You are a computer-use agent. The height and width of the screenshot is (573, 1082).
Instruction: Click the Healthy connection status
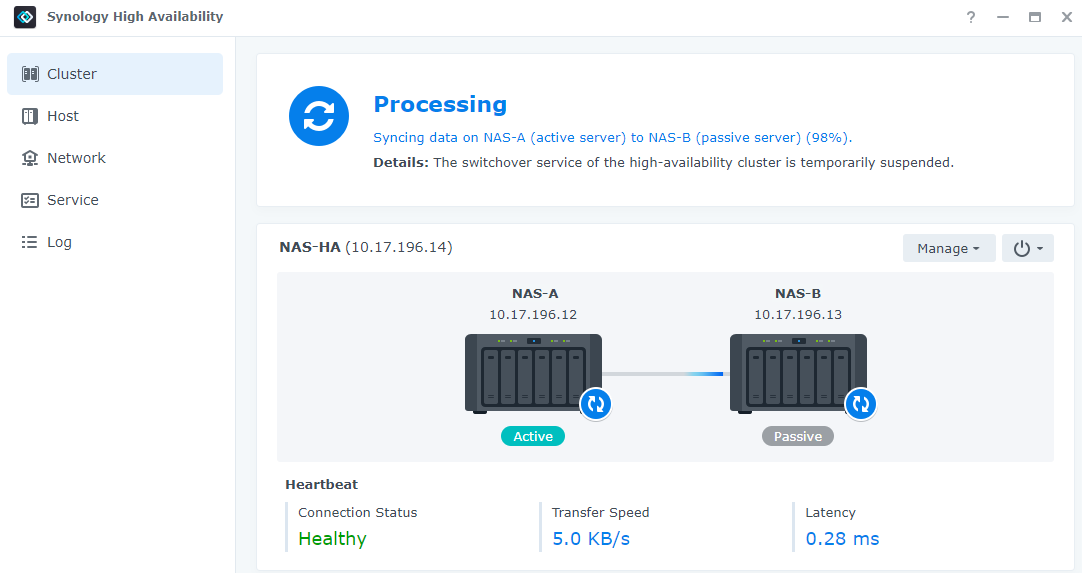332,539
